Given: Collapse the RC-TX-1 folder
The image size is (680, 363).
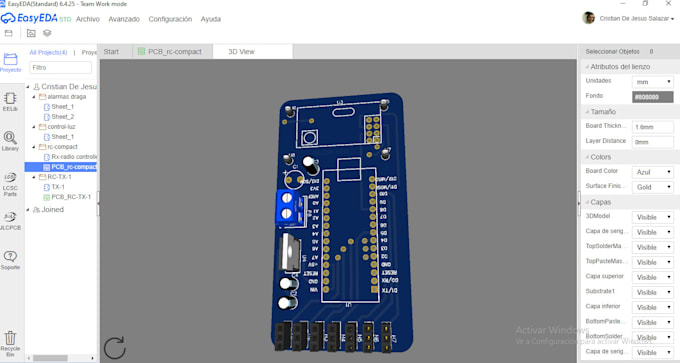Looking at the screenshot, I should click(34, 177).
